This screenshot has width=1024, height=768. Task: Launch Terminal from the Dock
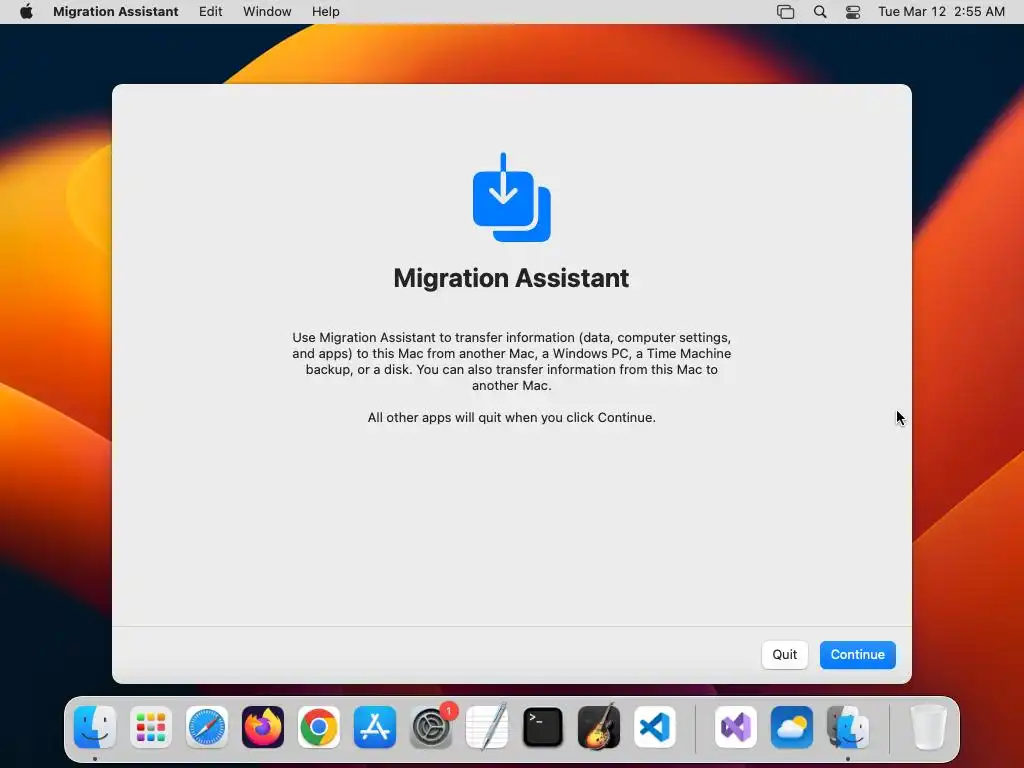pos(543,727)
